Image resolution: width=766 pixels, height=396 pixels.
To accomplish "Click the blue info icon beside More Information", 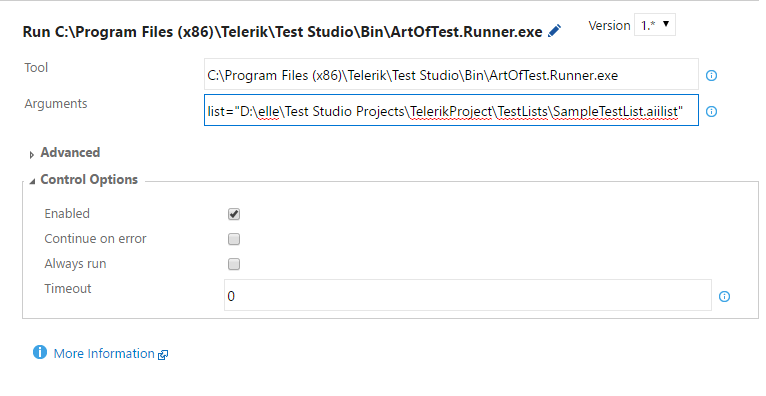I will (40, 352).
